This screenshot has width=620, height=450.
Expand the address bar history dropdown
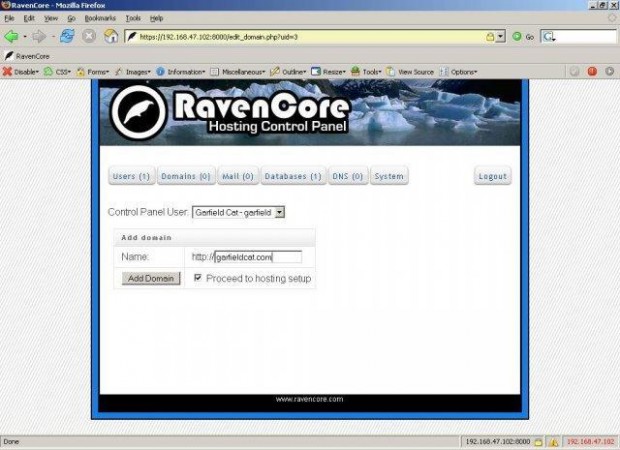(x=500, y=37)
